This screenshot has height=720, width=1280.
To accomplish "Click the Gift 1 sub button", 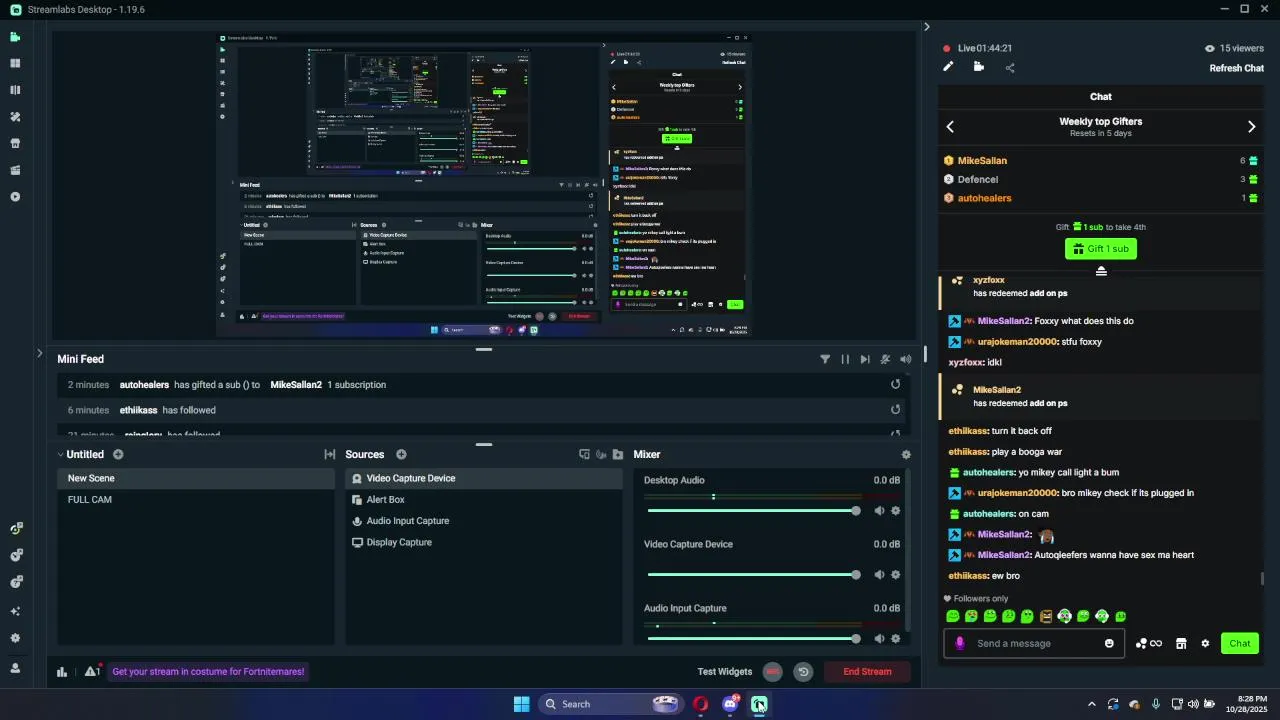I will click(1101, 249).
